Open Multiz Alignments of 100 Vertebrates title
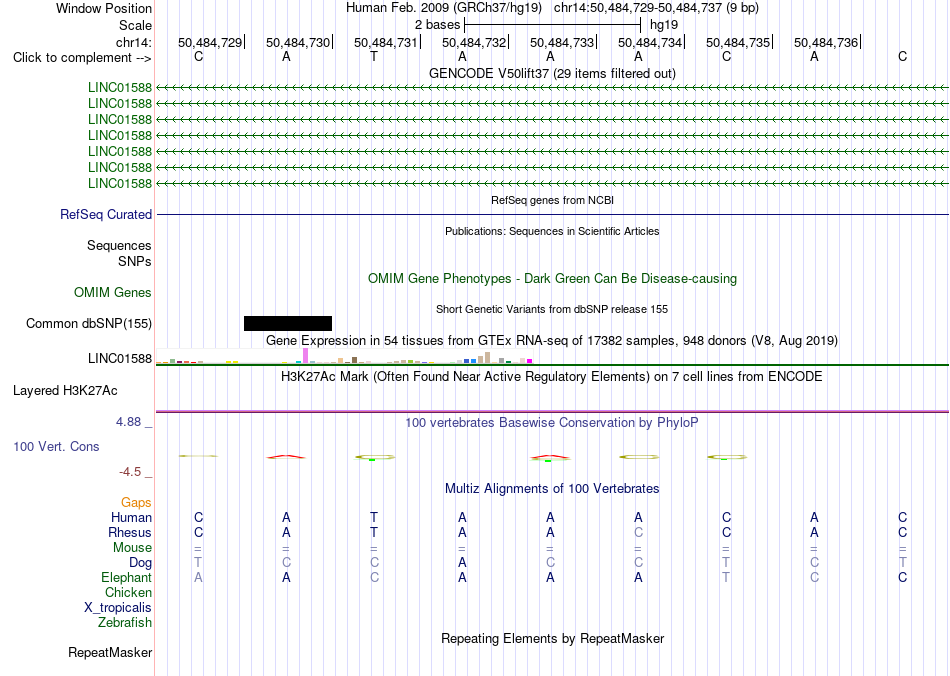The width and height of the screenshot is (950, 676). (552, 488)
